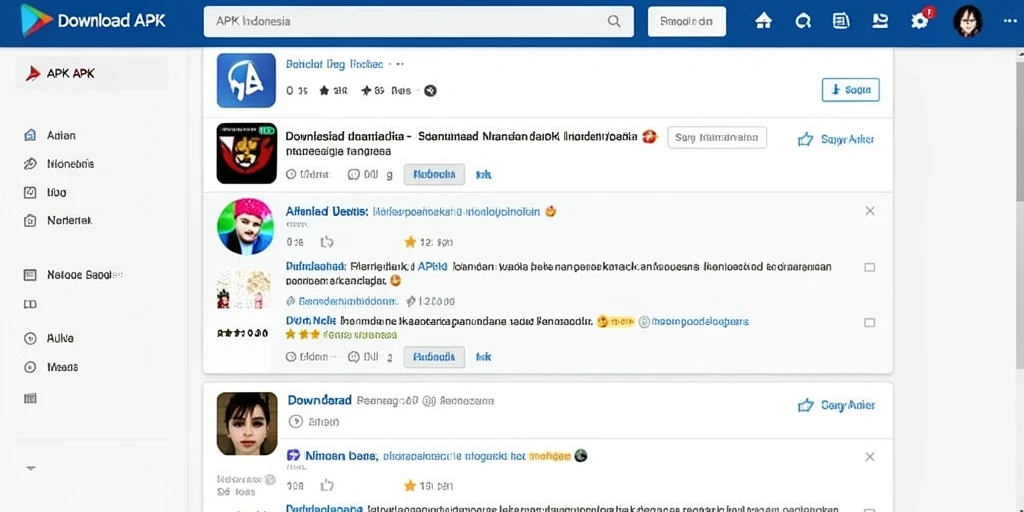
Task: Click the sidebar icon beside 'Meacs'
Action: (x=29, y=367)
